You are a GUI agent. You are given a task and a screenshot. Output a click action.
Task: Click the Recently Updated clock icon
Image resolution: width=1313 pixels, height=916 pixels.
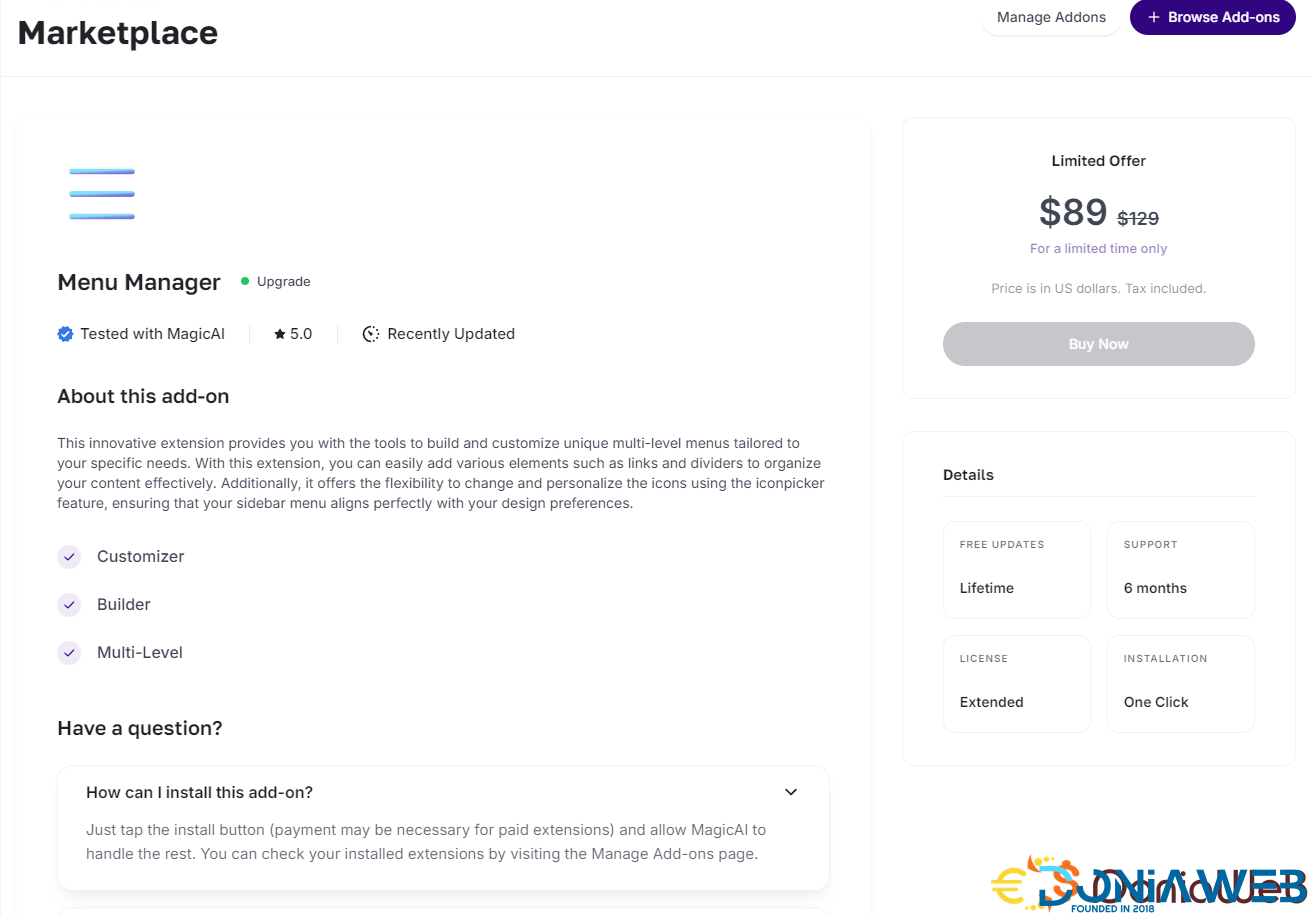tap(371, 334)
